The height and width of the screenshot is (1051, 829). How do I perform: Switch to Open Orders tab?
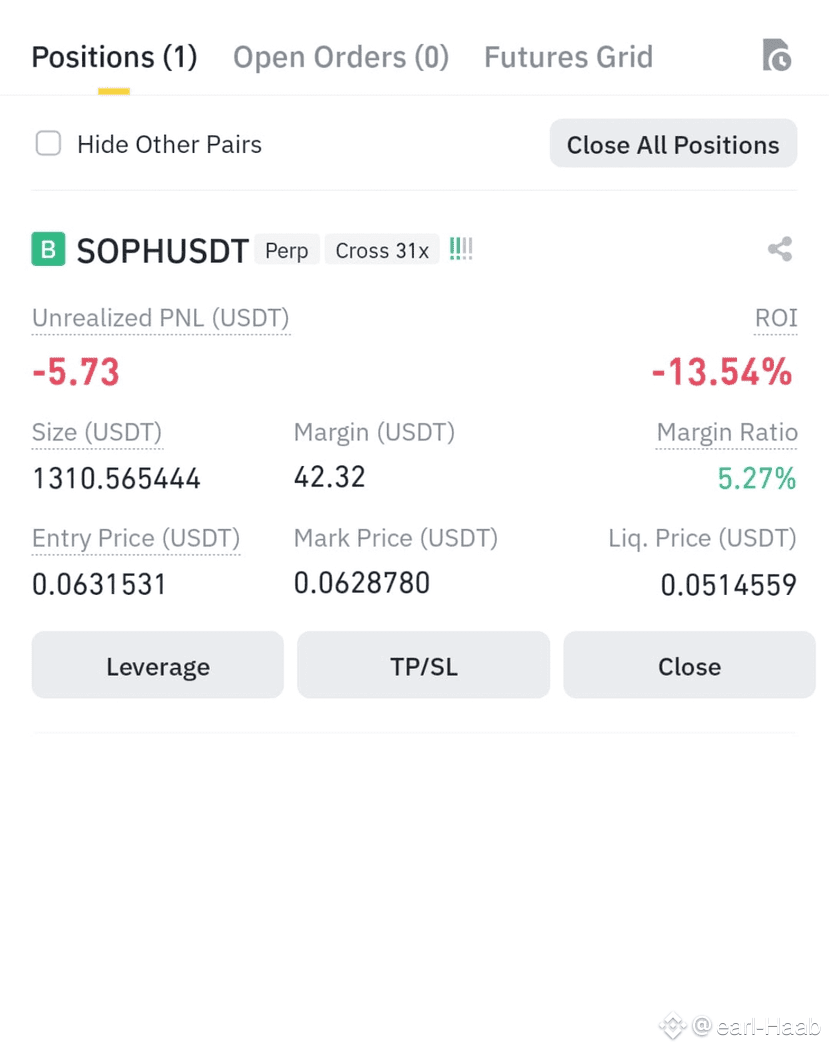pyautogui.click(x=340, y=57)
